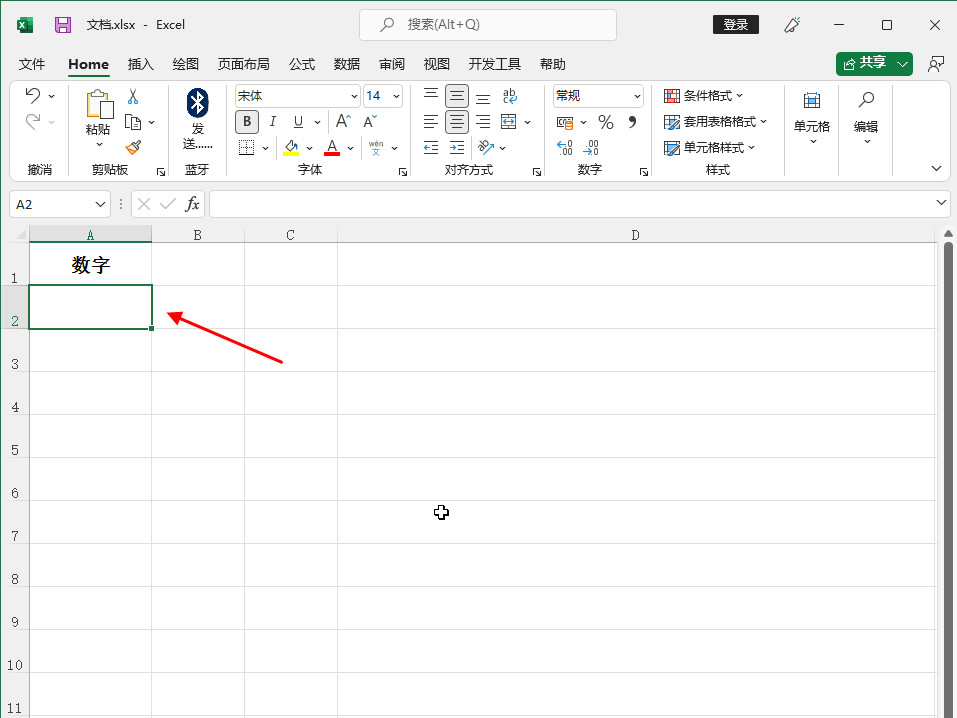
Task: Select cell A1 containing 数字
Action: tap(90, 264)
